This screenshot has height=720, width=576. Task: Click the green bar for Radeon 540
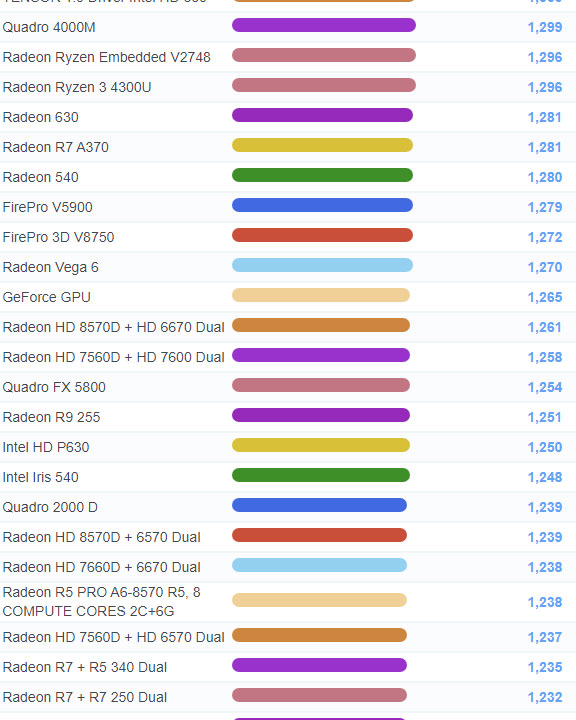[322, 175]
